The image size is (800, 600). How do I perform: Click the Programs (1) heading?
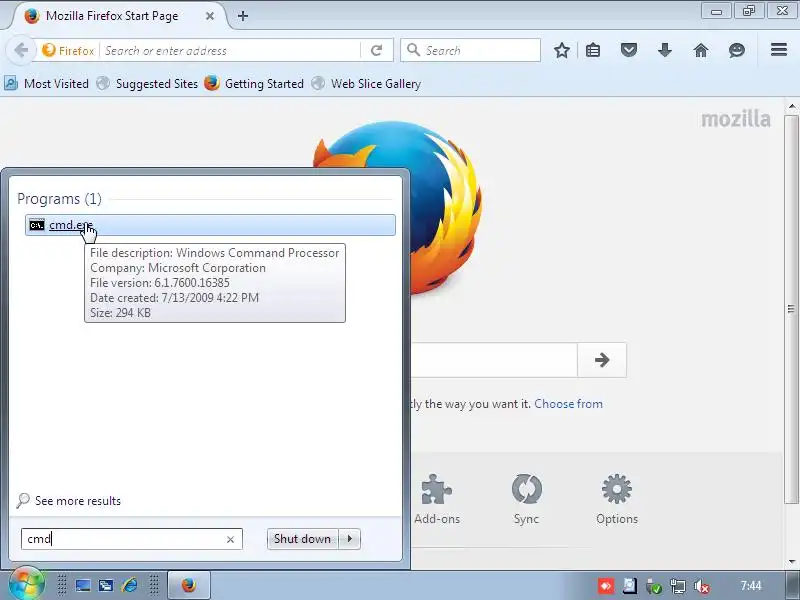59,198
